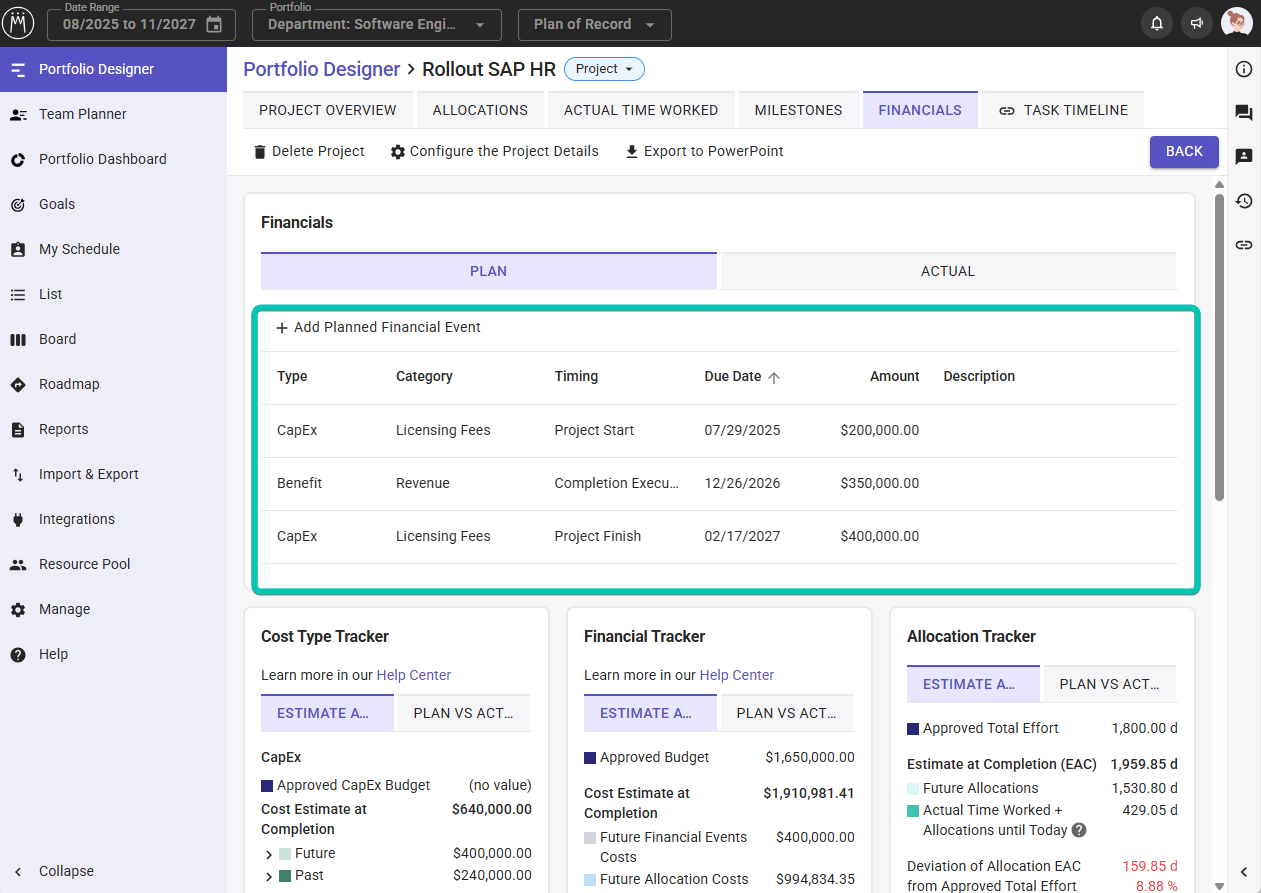Click the help icon beside Allocations until Today

click(1079, 830)
